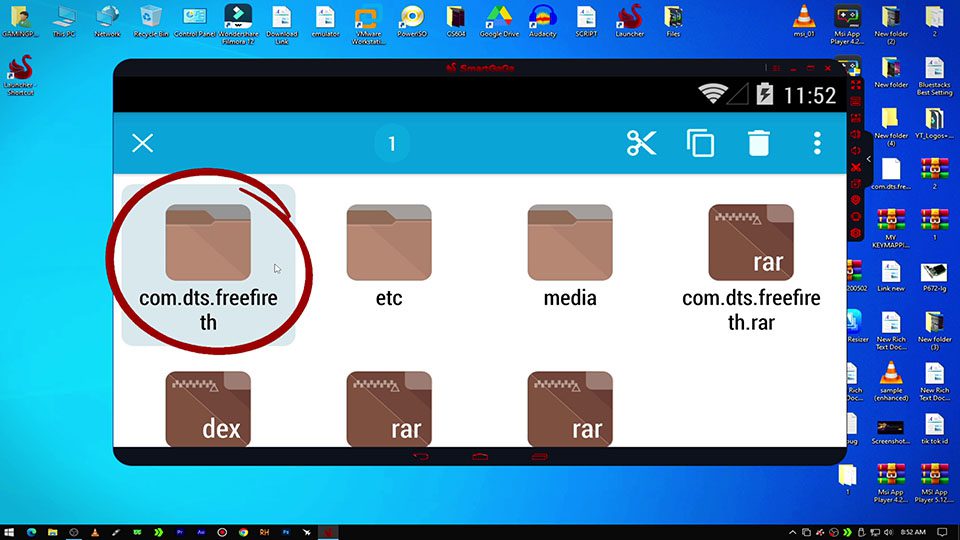960x540 pixels.
Task: Open tik tok id document
Action: tap(934, 429)
